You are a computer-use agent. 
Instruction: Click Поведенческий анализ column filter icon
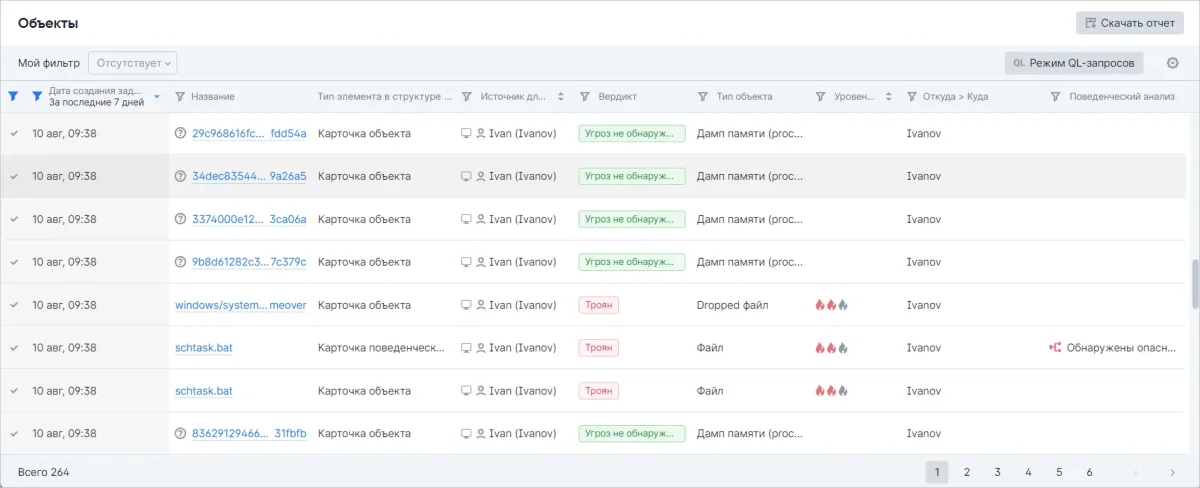point(1056,97)
